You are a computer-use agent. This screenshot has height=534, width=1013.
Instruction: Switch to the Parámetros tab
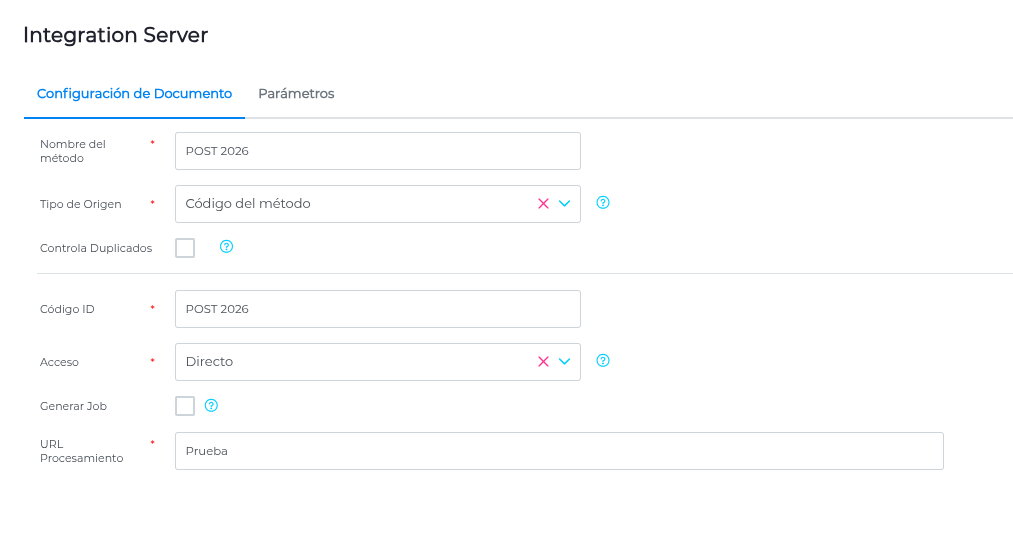[296, 94]
